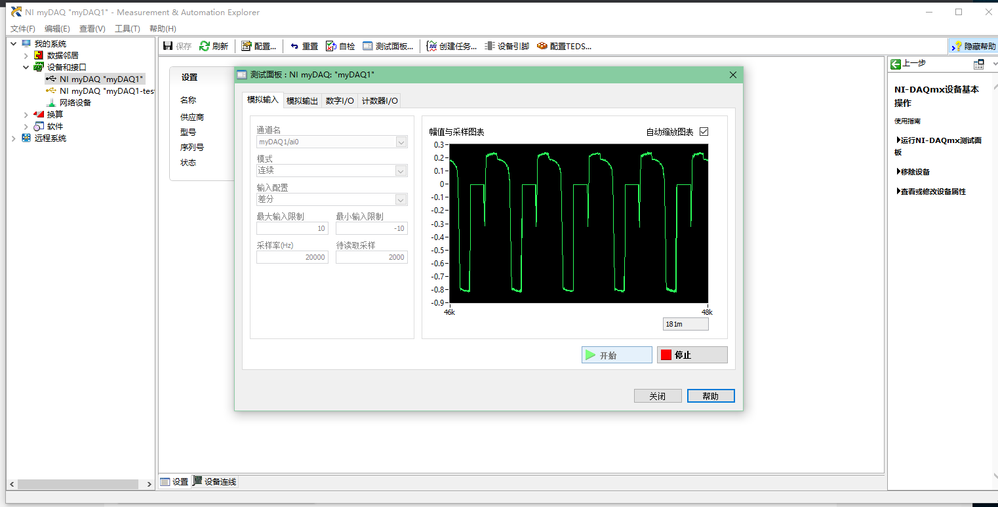Collapse the 我的系统 tree node
This screenshot has height=507, width=998.
click(x=13, y=43)
